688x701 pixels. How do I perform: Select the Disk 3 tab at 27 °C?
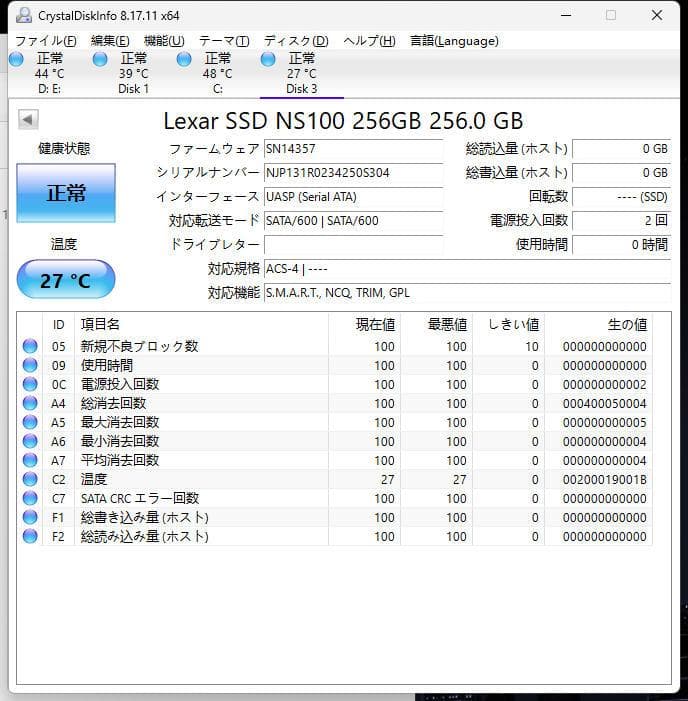(x=302, y=73)
